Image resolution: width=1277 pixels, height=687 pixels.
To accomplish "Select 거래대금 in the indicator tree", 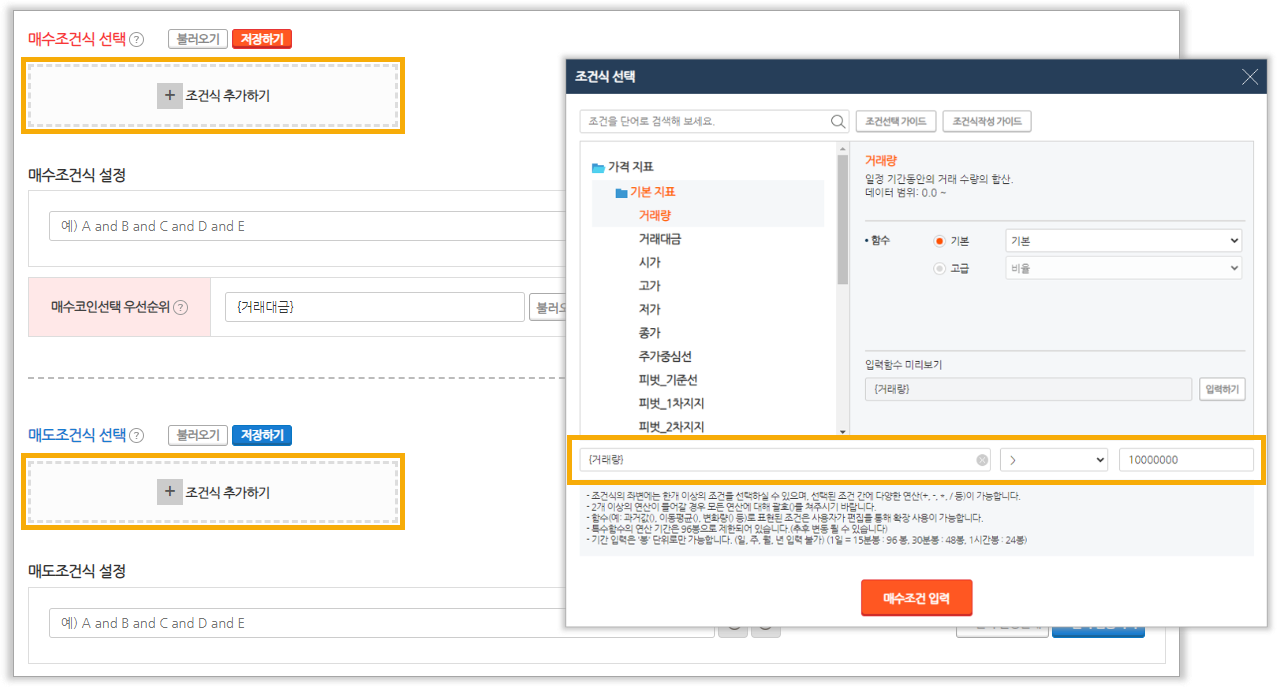I will (660, 239).
